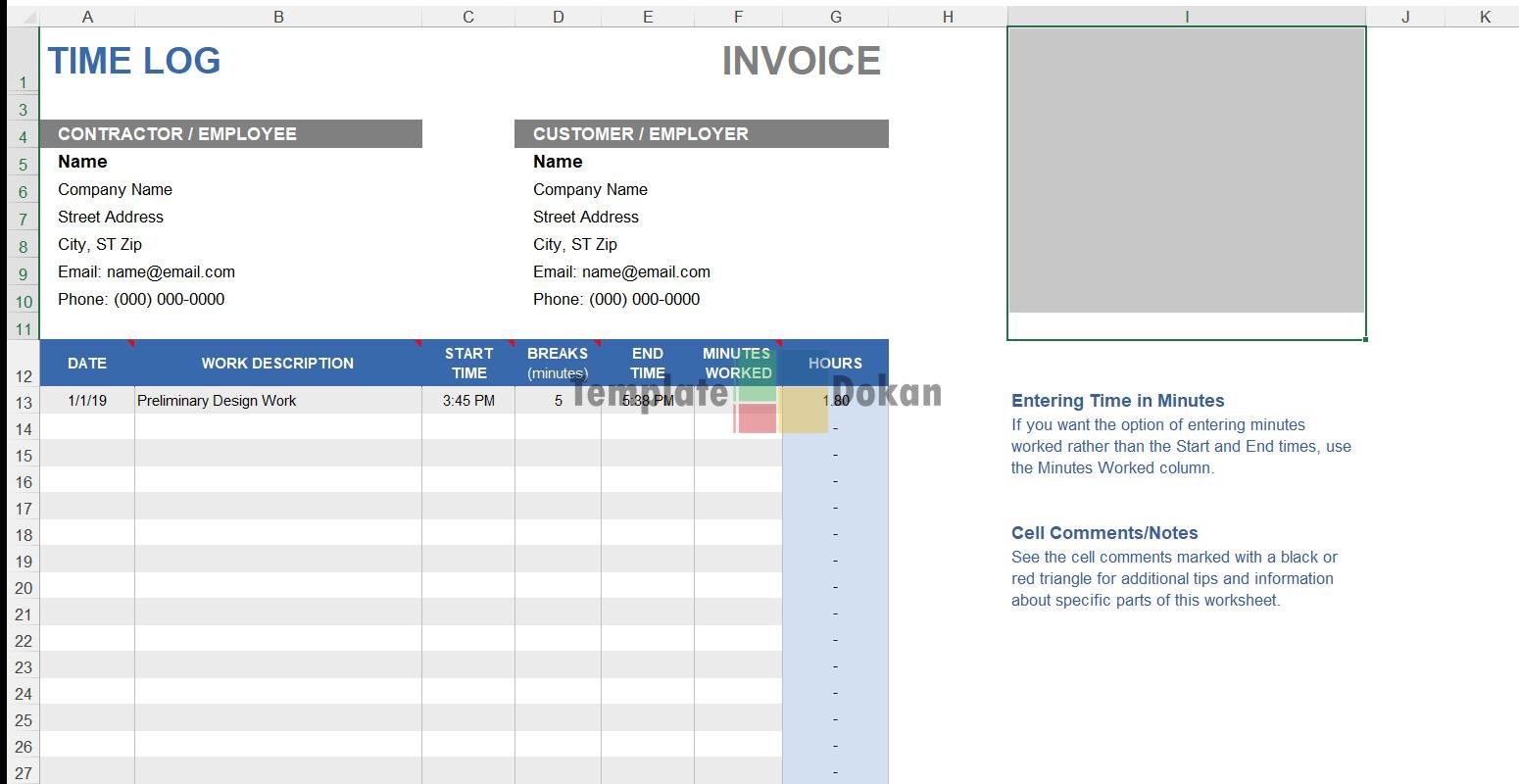This screenshot has height=784, width=1519.
Task: Select the DATE table header cell
Action: pyautogui.click(x=87, y=364)
